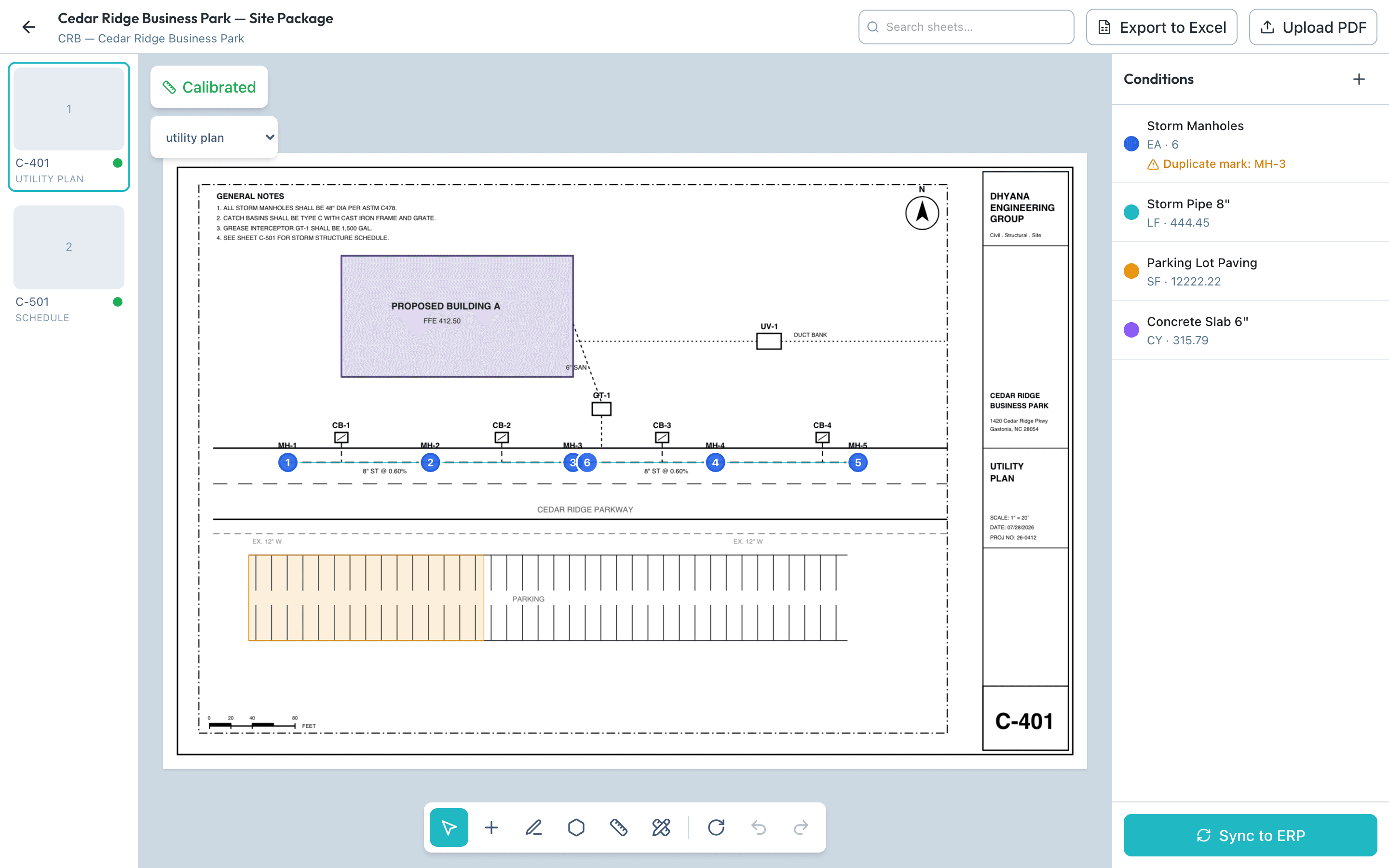Open sheet C-401 thumbnail
This screenshot has height=868, width=1389.
click(x=69, y=126)
